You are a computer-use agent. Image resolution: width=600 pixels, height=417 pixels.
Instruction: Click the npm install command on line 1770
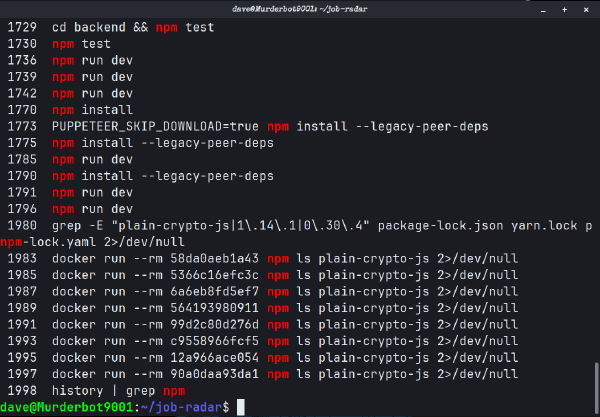(90, 111)
